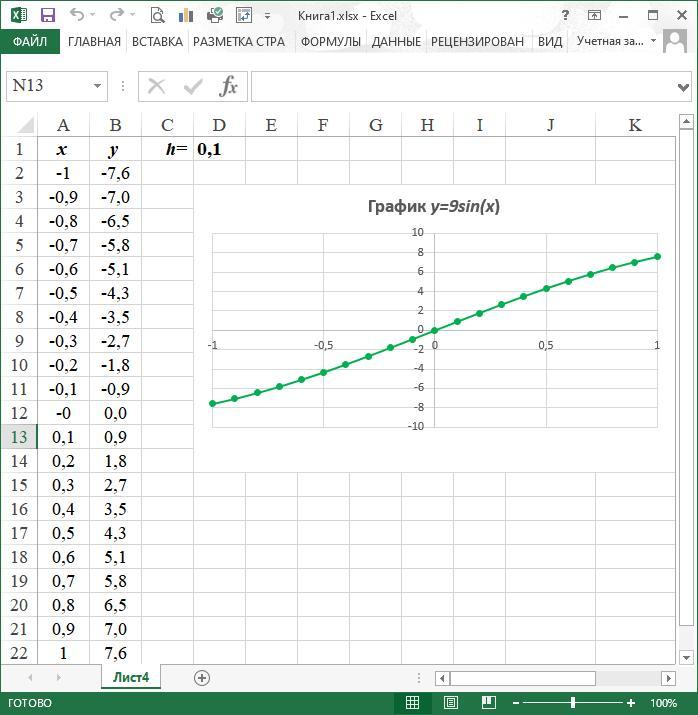This screenshot has height=715, width=698.
Task: Click the Enter checkmark formula button
Action: pyautogui.click(x=193, y=86)
